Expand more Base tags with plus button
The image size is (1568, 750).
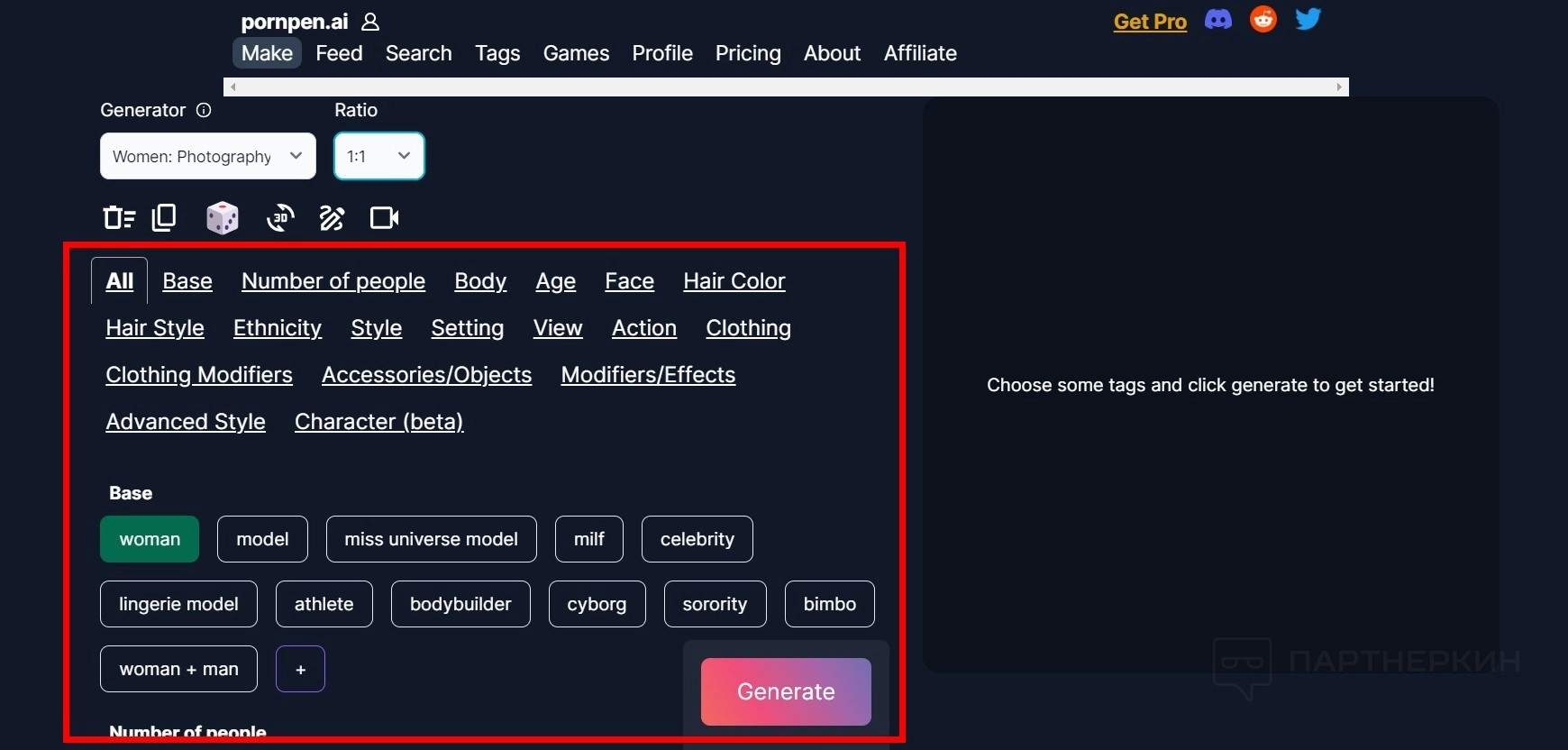pos(301,669)
